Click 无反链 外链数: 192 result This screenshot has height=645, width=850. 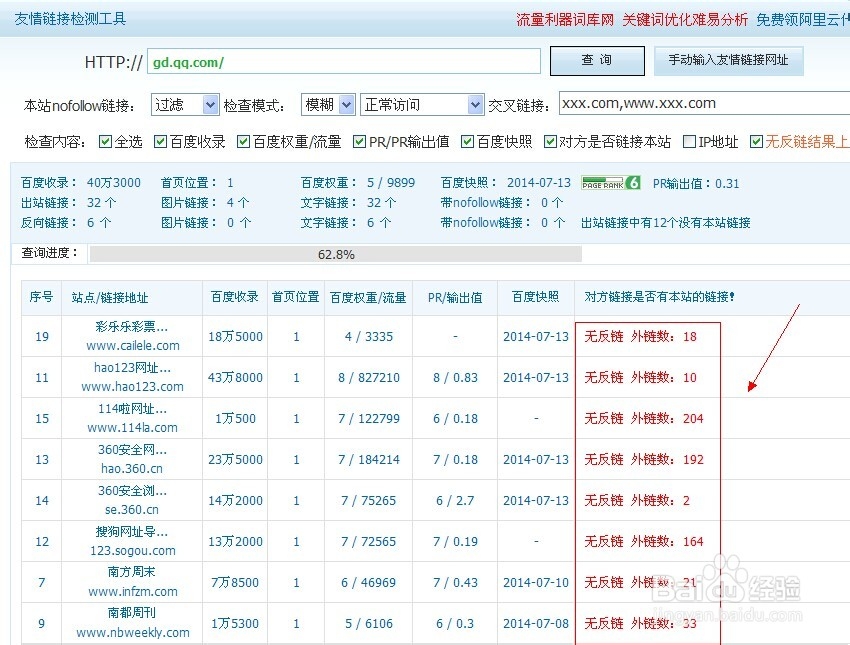[643, 460]
